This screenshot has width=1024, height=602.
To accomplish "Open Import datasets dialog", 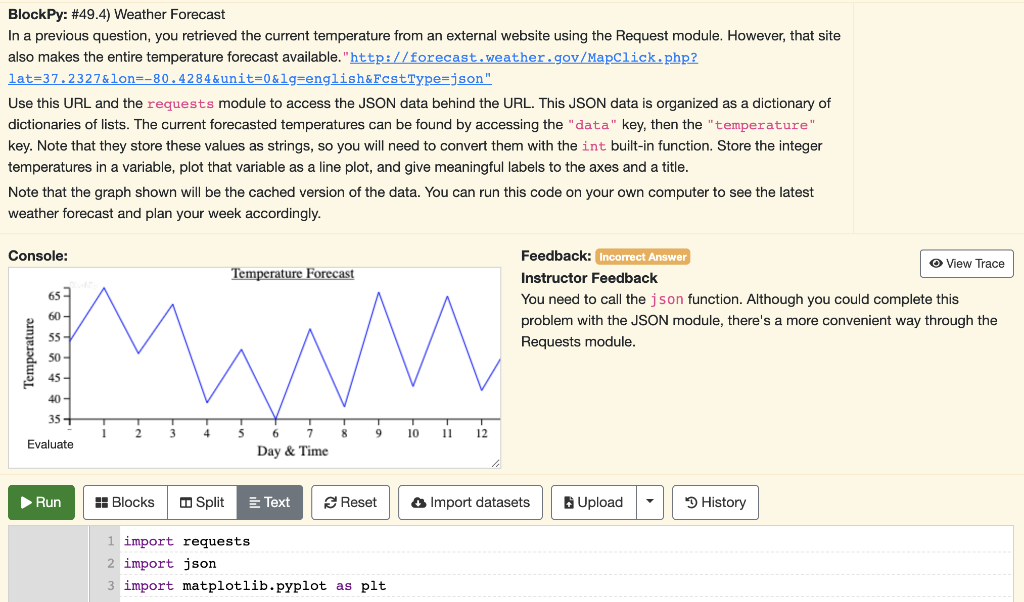I will point(470,502).
